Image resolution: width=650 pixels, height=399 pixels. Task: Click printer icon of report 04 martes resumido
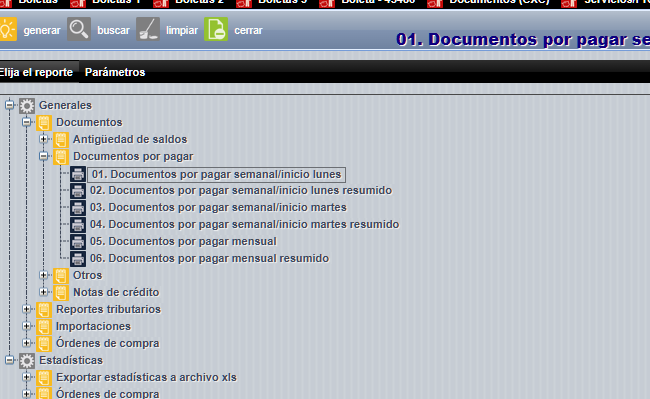tap(78, 225)
